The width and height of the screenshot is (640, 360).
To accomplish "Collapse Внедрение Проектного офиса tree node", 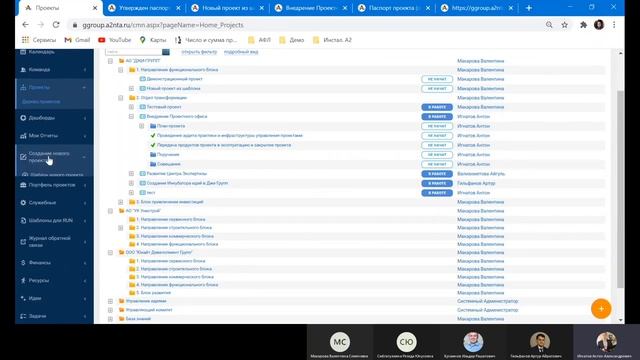I will click(131, 116).
